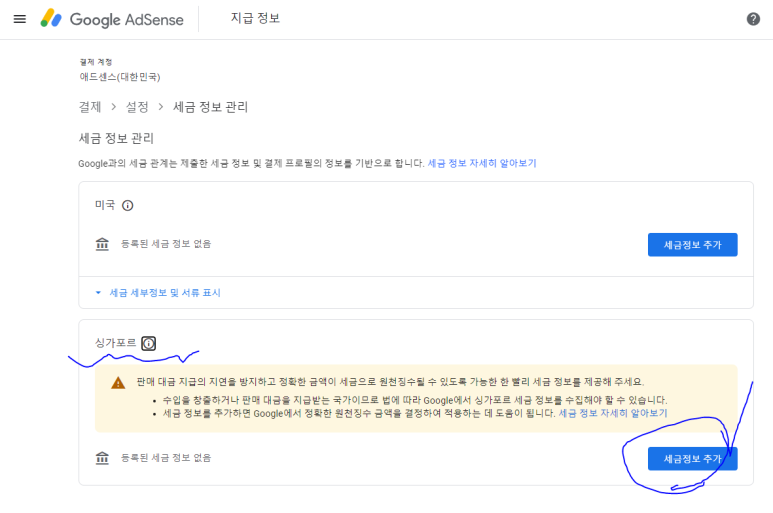Go to 결제 breadcrumb
Screen dimensions: 773x513
coord(90,107)
